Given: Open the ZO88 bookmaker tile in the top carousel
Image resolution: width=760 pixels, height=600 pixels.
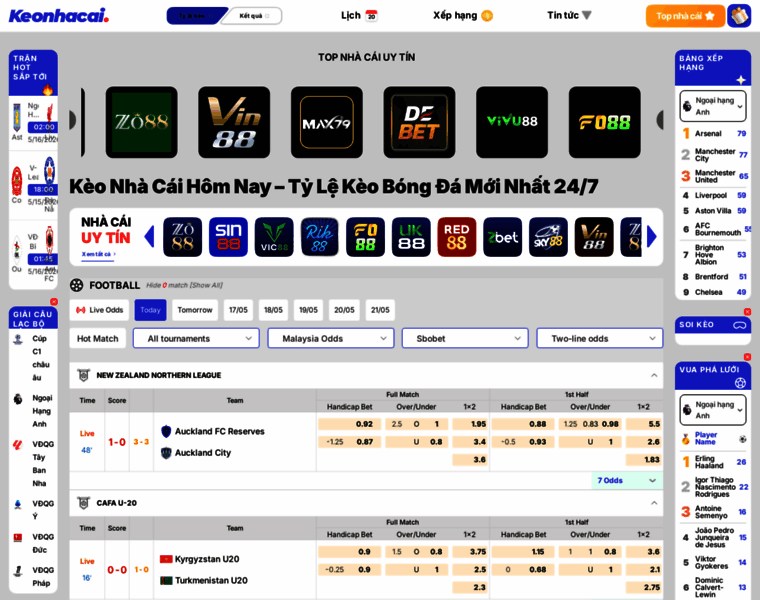Looking at the screenshot, I should click(x=142, y=122).
